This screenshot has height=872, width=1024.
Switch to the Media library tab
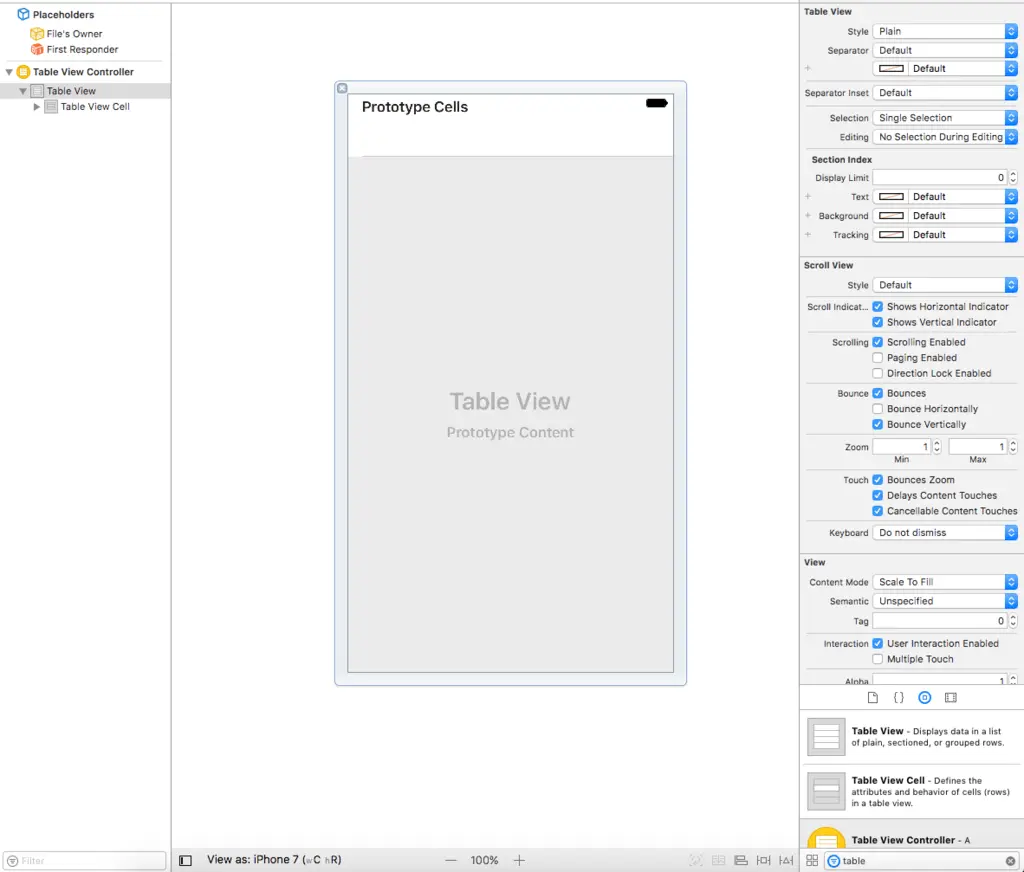[950, 697]
